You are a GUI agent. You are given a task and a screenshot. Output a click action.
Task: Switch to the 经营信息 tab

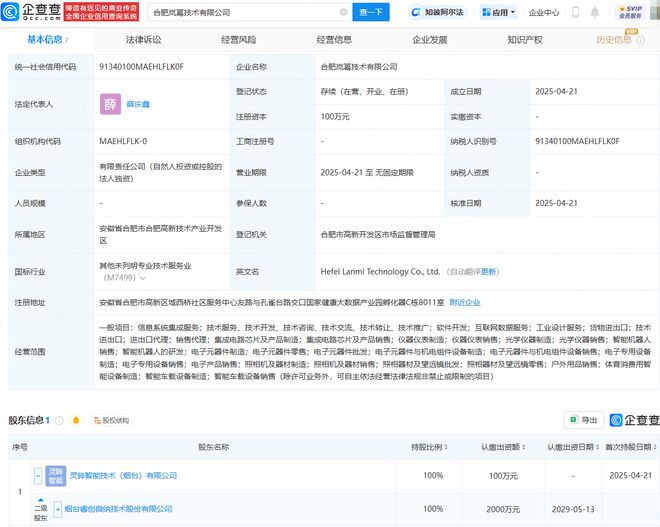click(334, 40)
